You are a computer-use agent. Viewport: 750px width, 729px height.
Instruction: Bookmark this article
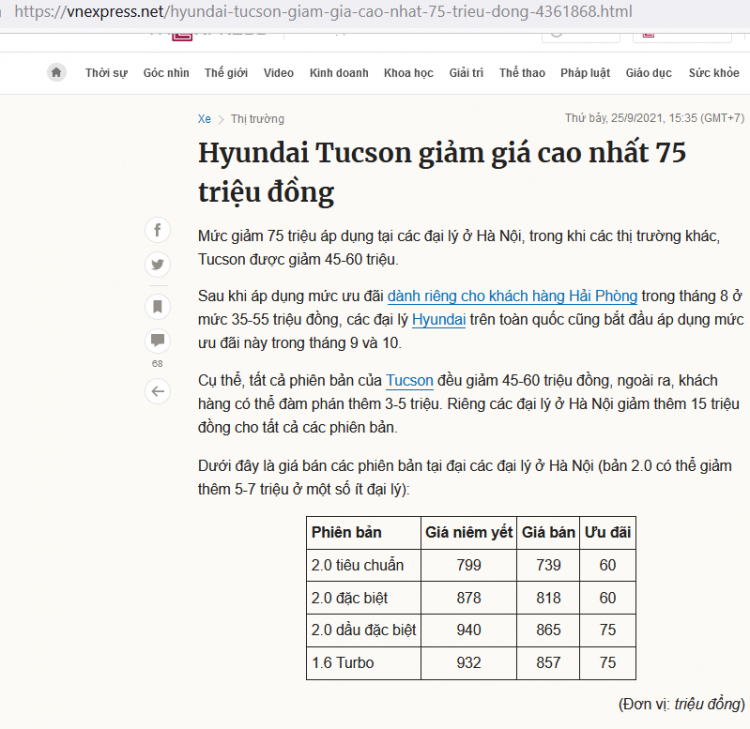(157, 306)
